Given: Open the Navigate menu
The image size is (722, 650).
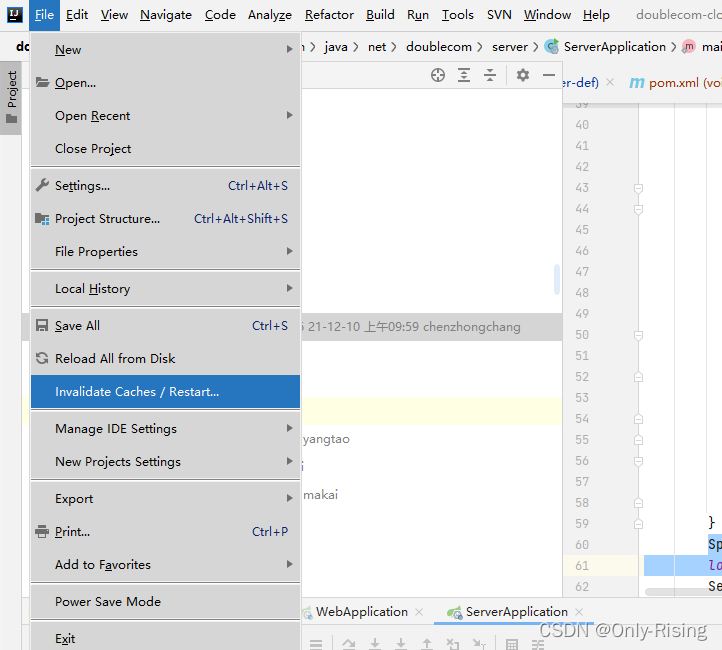Looking at the screenshot, I should point(166,15).
